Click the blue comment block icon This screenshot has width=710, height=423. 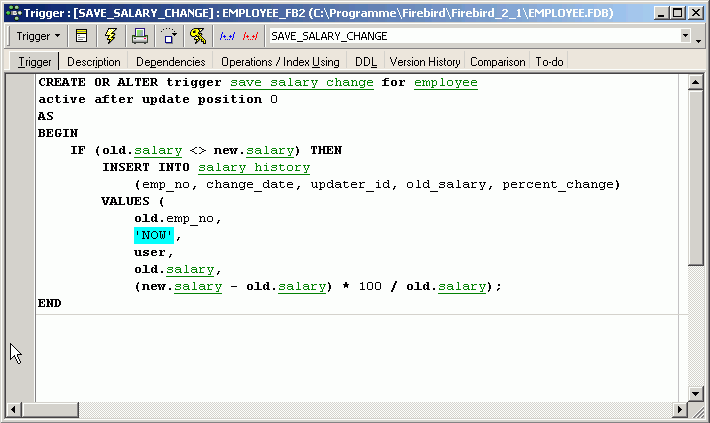pos(227,36)
